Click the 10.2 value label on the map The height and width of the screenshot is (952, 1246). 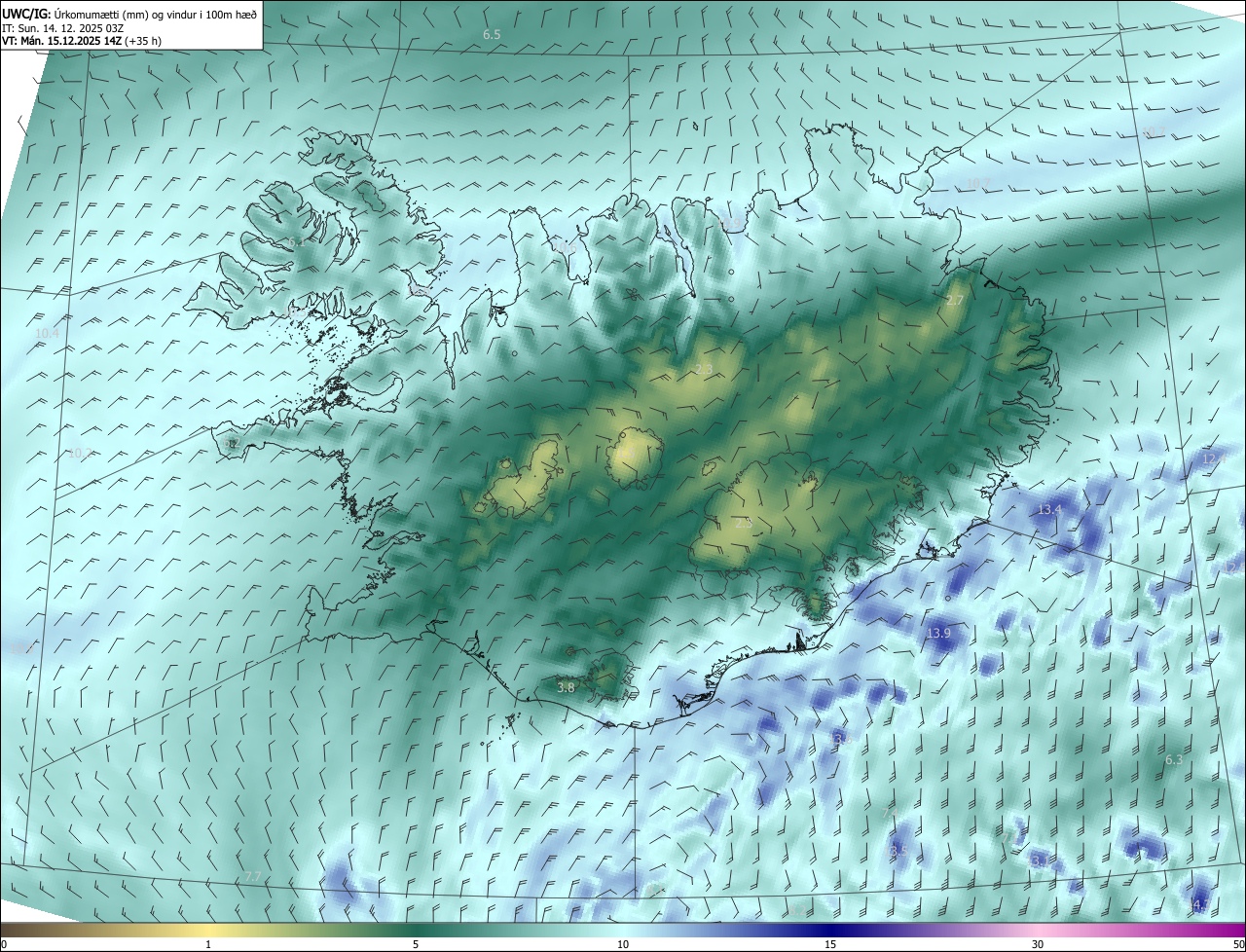pyautogui.click(x=80, y=453)
